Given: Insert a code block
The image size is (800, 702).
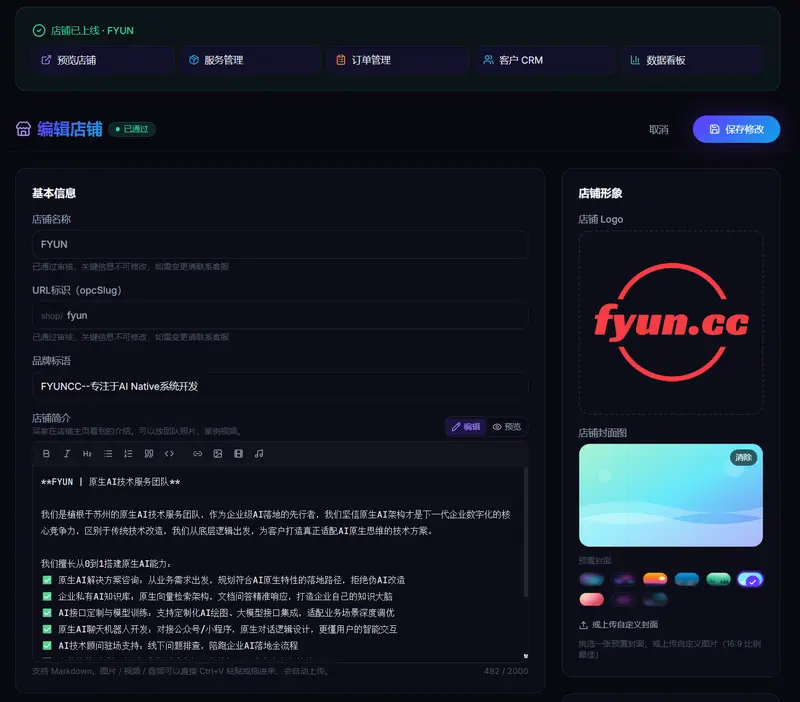Looking at the screenshot, I should pos(169,454).
